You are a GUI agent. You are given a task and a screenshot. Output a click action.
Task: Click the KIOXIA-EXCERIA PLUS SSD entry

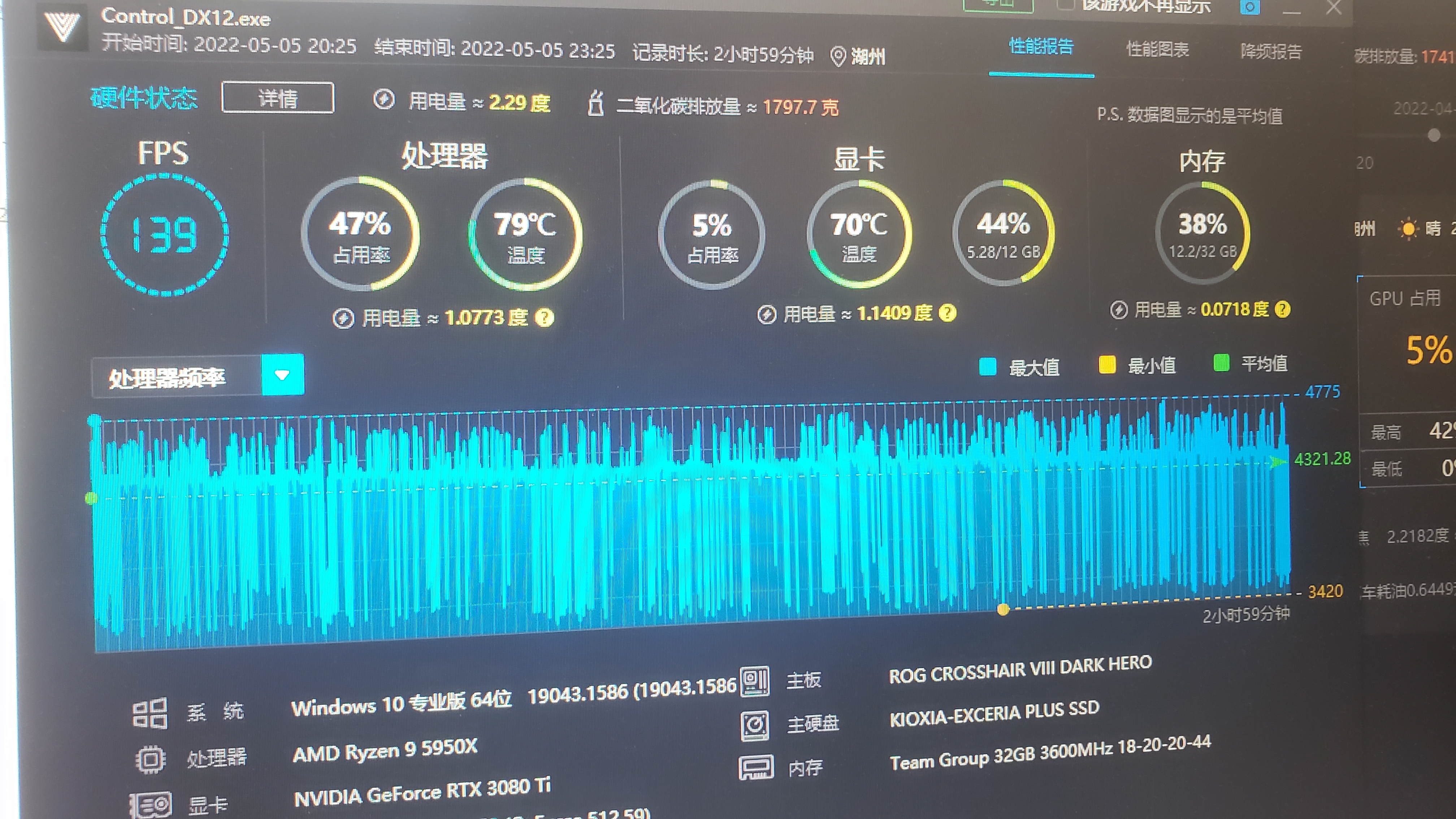[x=994, y=714]
